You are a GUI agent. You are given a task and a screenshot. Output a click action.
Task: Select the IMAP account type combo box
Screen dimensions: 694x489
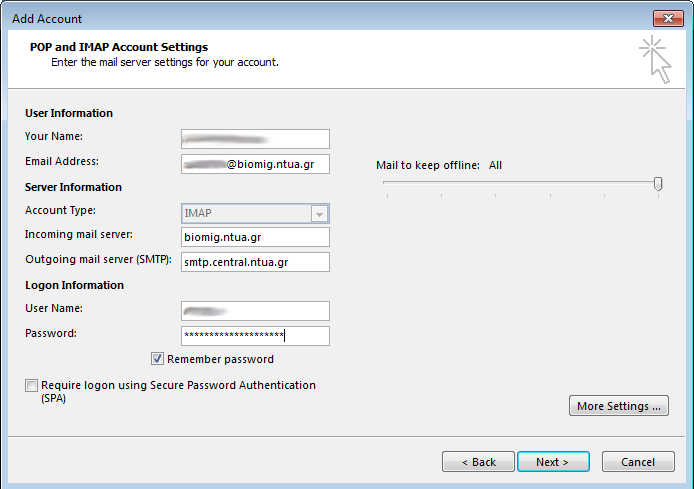245,214
